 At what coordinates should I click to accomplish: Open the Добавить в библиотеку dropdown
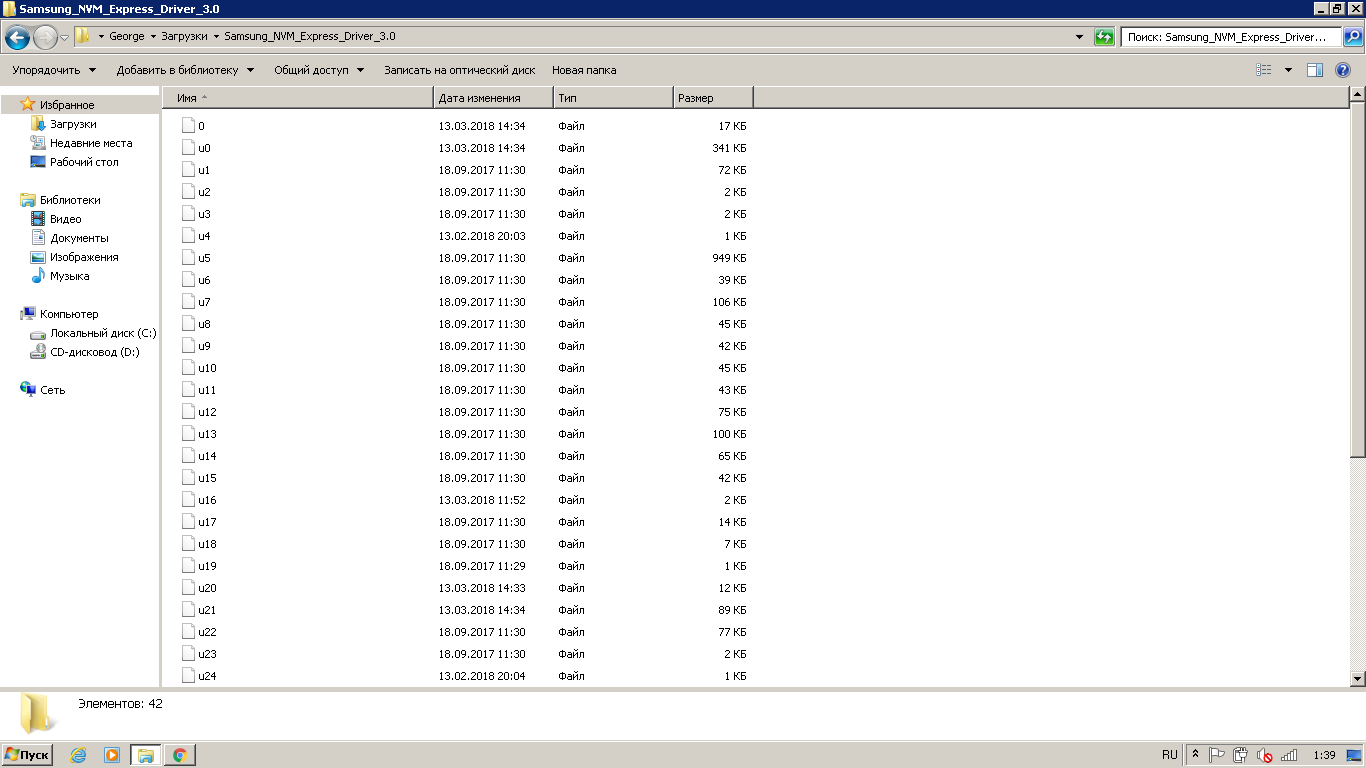(x=186, y=70)
